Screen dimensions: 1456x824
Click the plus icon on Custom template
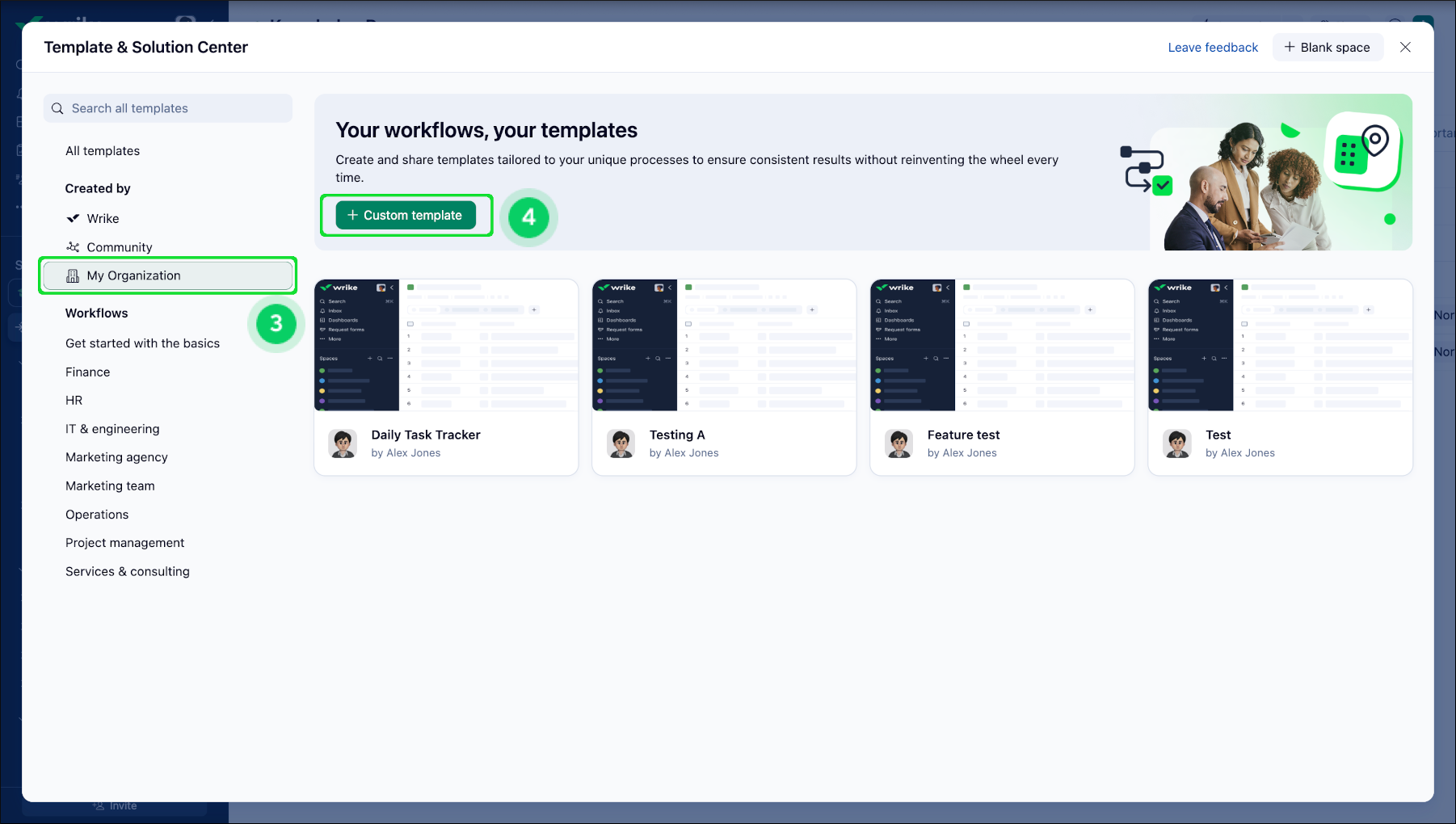352,215
